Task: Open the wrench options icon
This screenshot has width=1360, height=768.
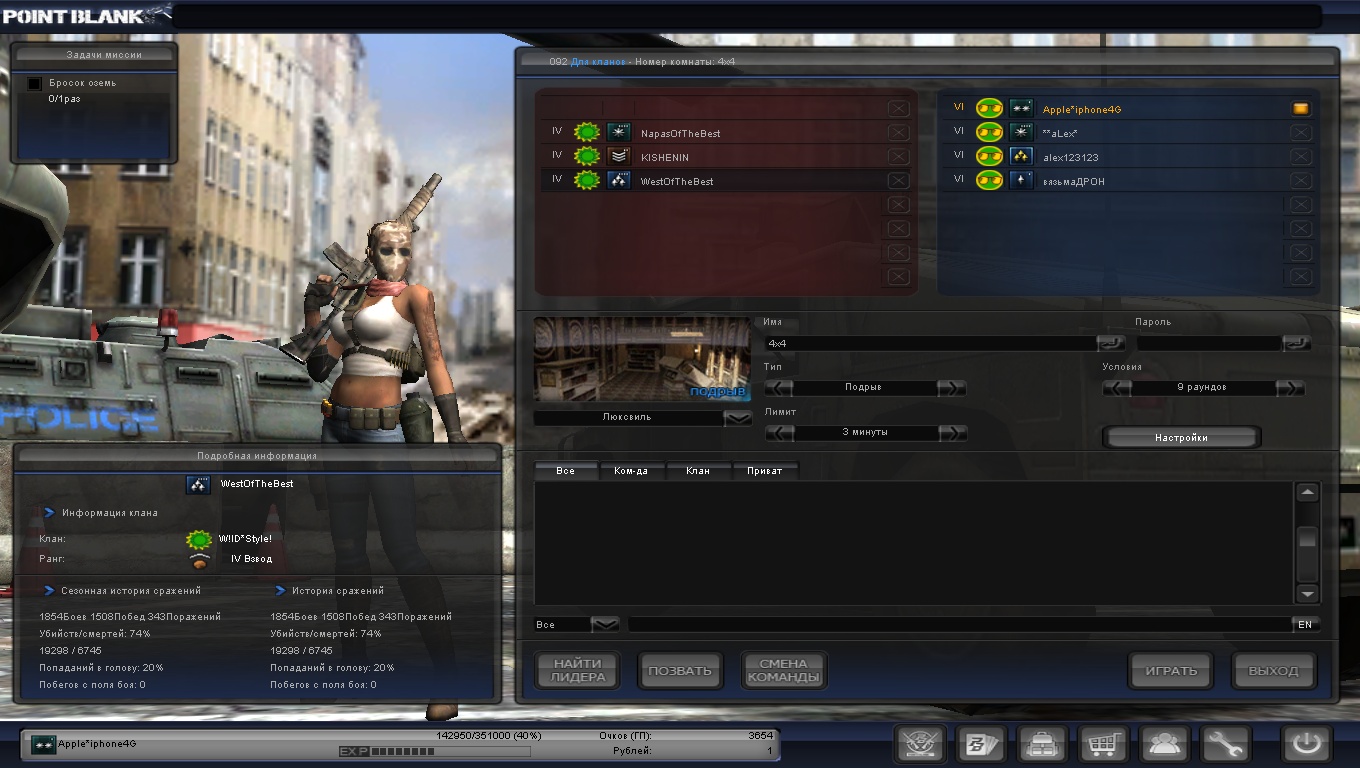Action: (1225, 745)
